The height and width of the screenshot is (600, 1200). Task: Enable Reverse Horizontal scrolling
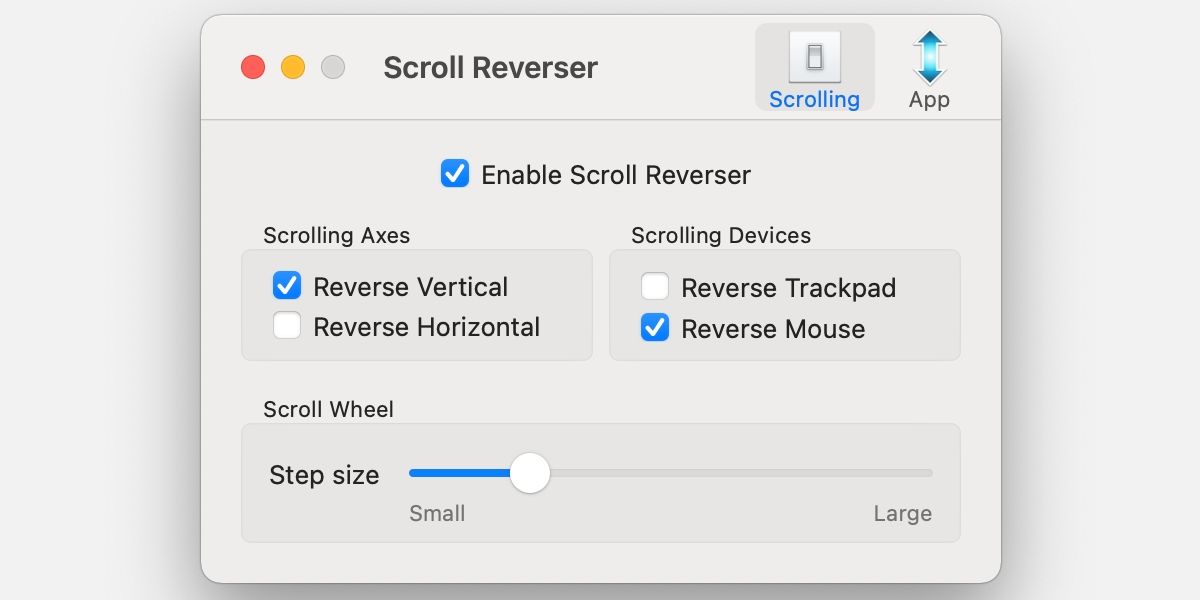287,326
